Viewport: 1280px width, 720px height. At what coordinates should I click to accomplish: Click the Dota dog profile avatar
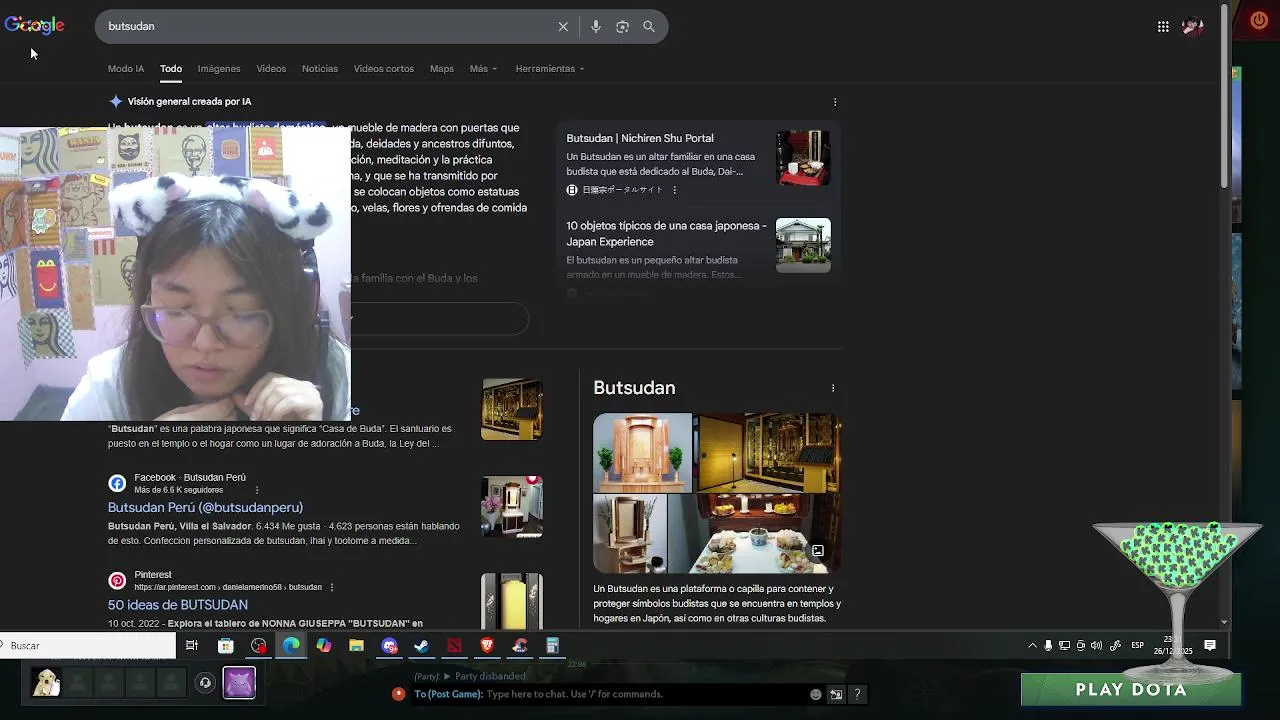(x=46, y=683)
